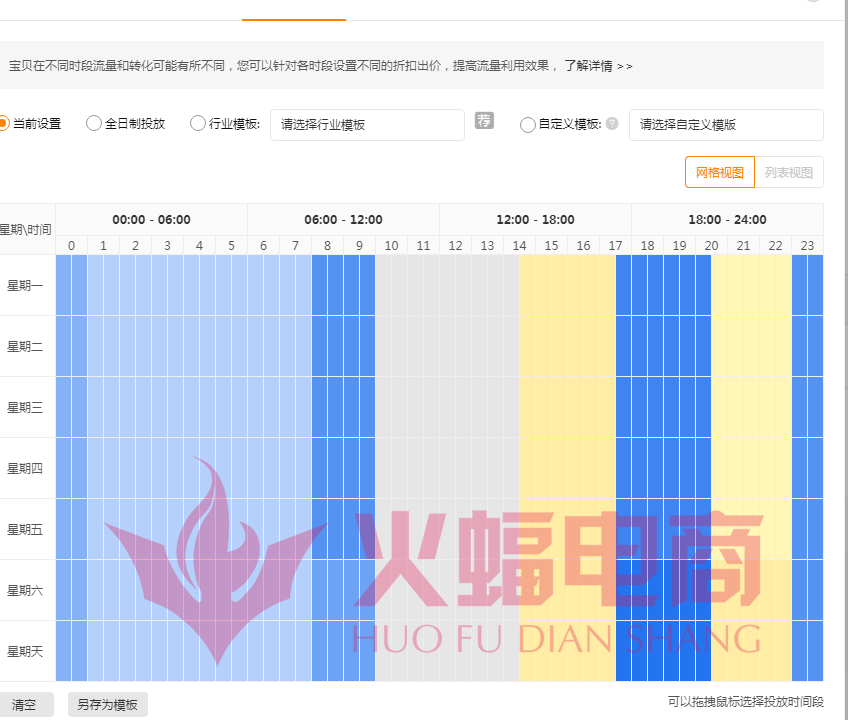Click the 06:00 - 12:00 header
Image resolution: width=848 pixels, height=720 pixels.
(x=343, y=220)
